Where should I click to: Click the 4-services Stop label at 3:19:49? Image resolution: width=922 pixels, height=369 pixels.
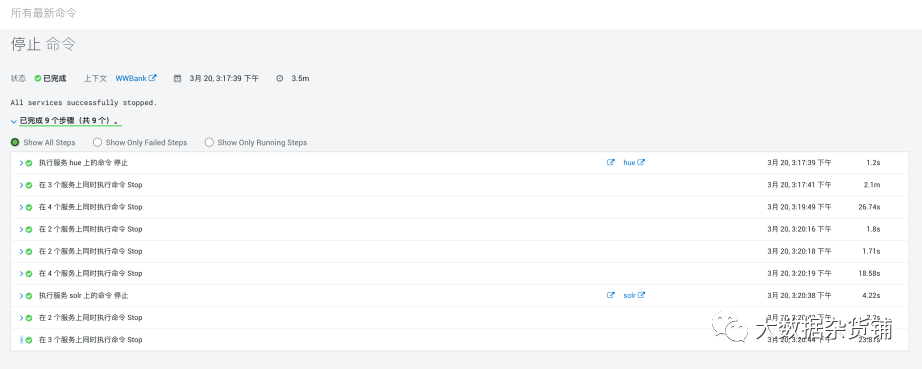pos(91,207)
